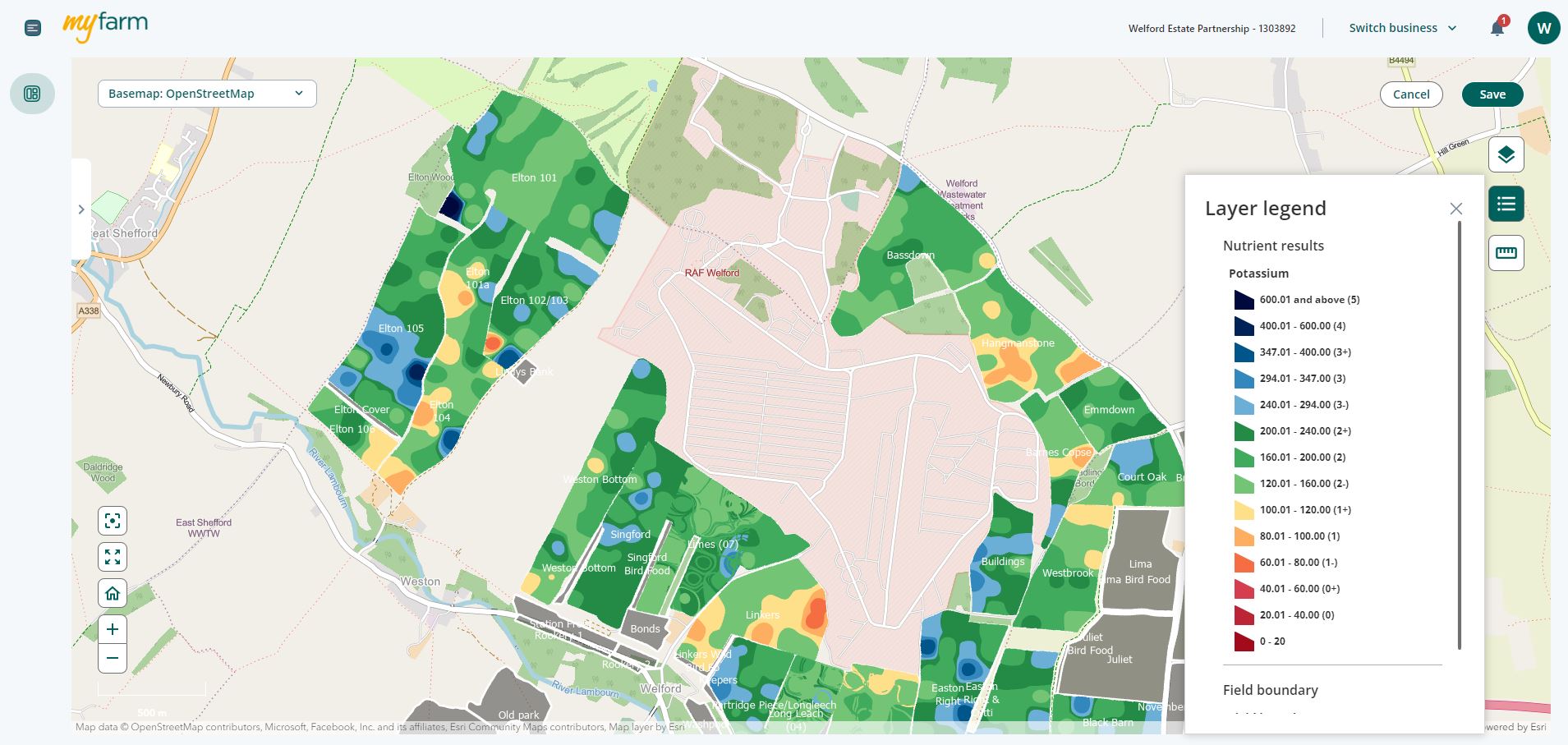Select the Elton 101a field
The image size is (1568, 745).
tap(477, 278)
